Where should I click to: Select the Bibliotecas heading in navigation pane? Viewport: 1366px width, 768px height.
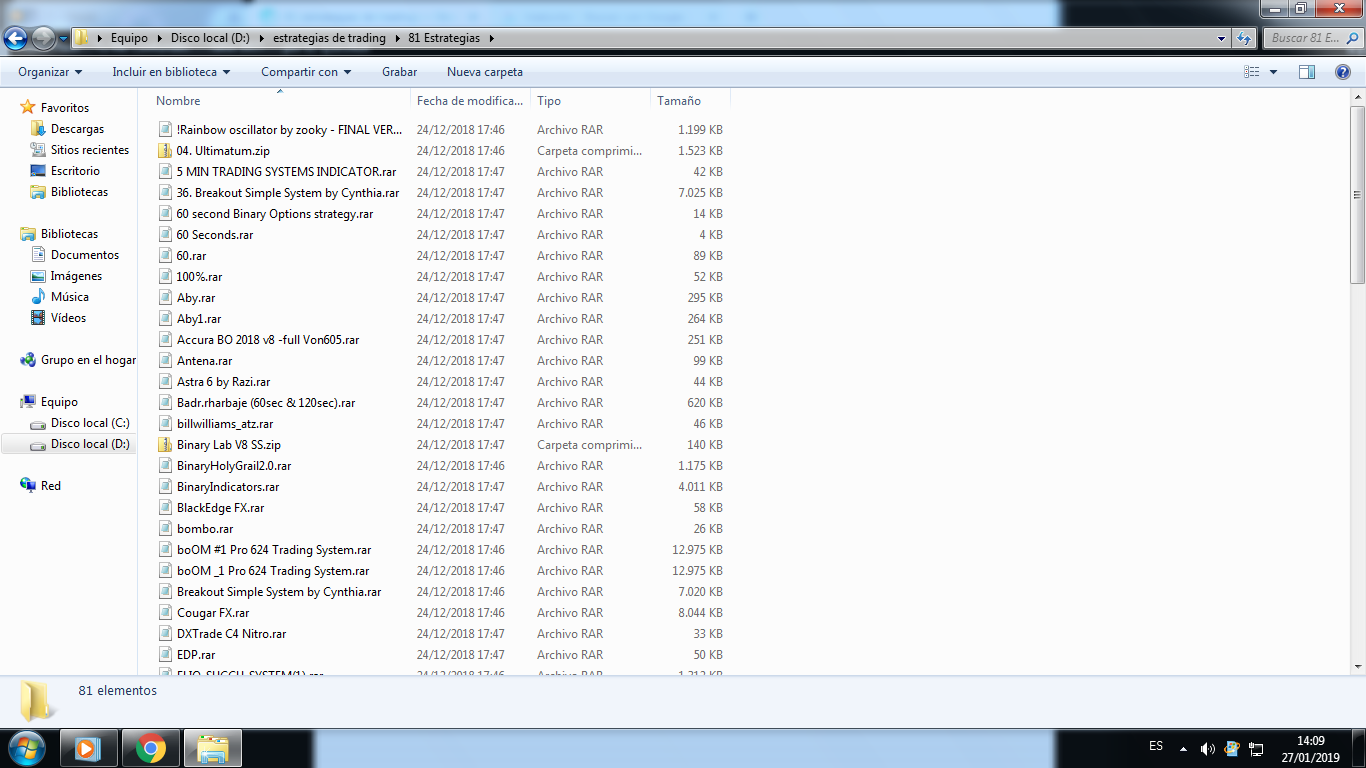pos(69,234)
